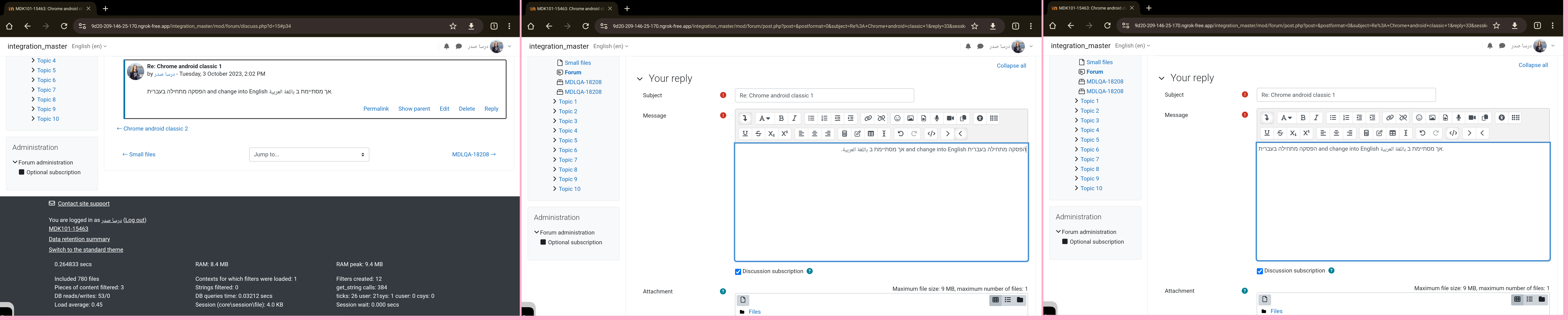
Task: Align text center in right window editor
Action: 1337,133
